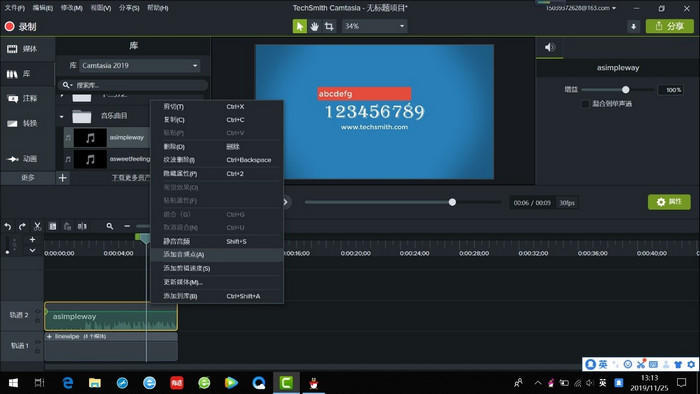Expand the linewipe clip group plus
700x394 pixels.
tap(49, 336)
